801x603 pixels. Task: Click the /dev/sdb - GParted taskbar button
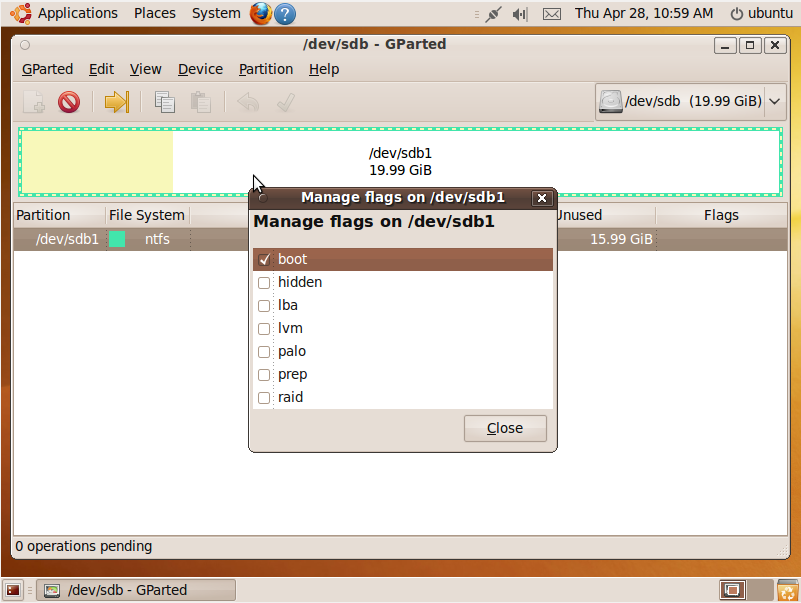(x=136, y=590)
